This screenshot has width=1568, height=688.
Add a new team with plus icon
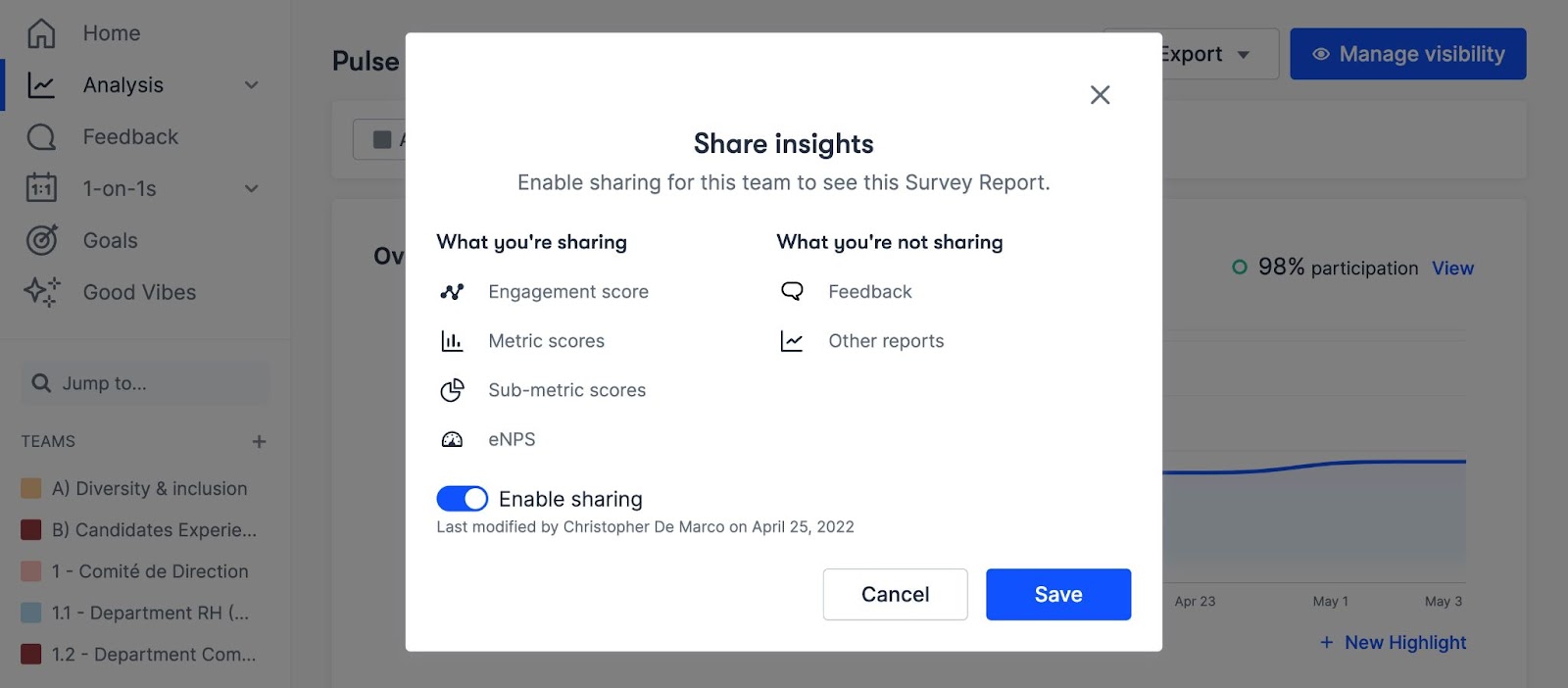click(x=259, y=442)
